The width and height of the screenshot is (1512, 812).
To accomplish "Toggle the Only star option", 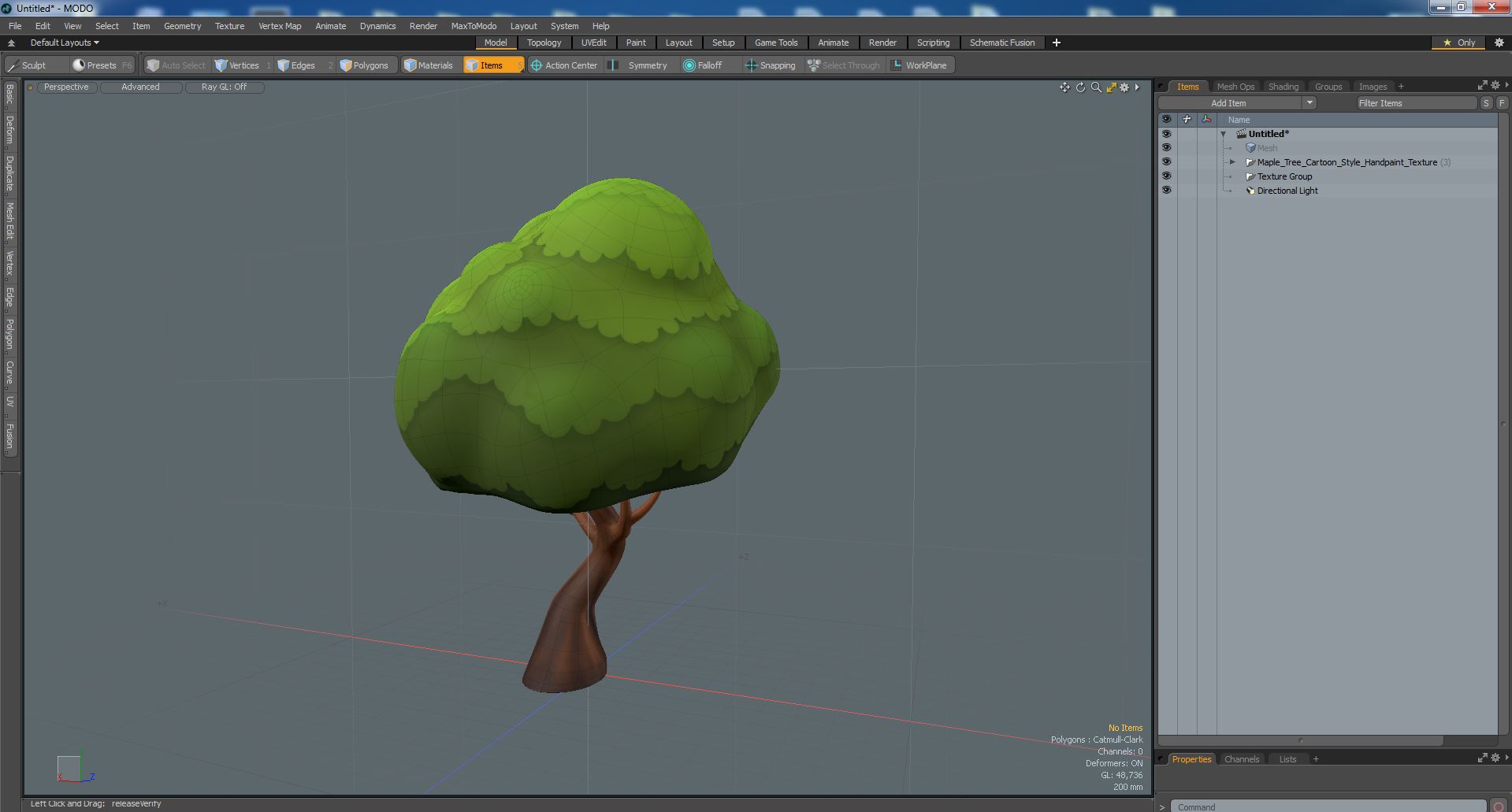I will click(1458, 43).
